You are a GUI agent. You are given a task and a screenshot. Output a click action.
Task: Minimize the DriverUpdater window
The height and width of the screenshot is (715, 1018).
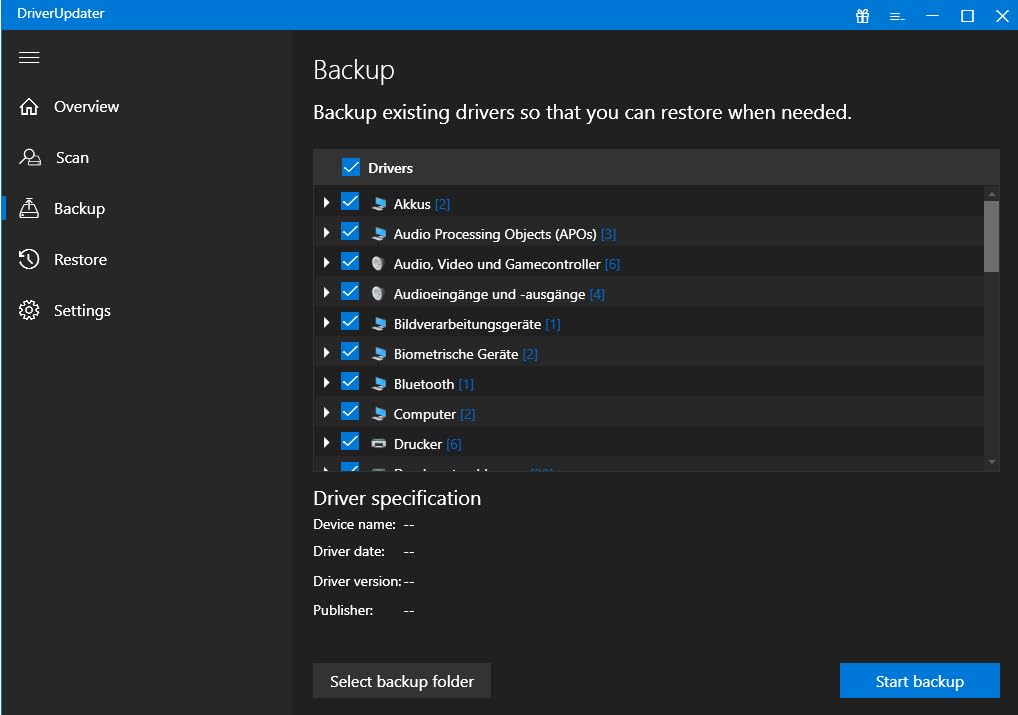(x=932, y=16)
